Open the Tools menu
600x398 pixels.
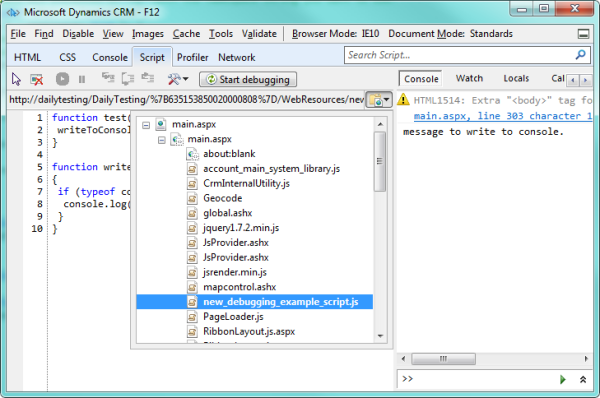tap(221, 34)
